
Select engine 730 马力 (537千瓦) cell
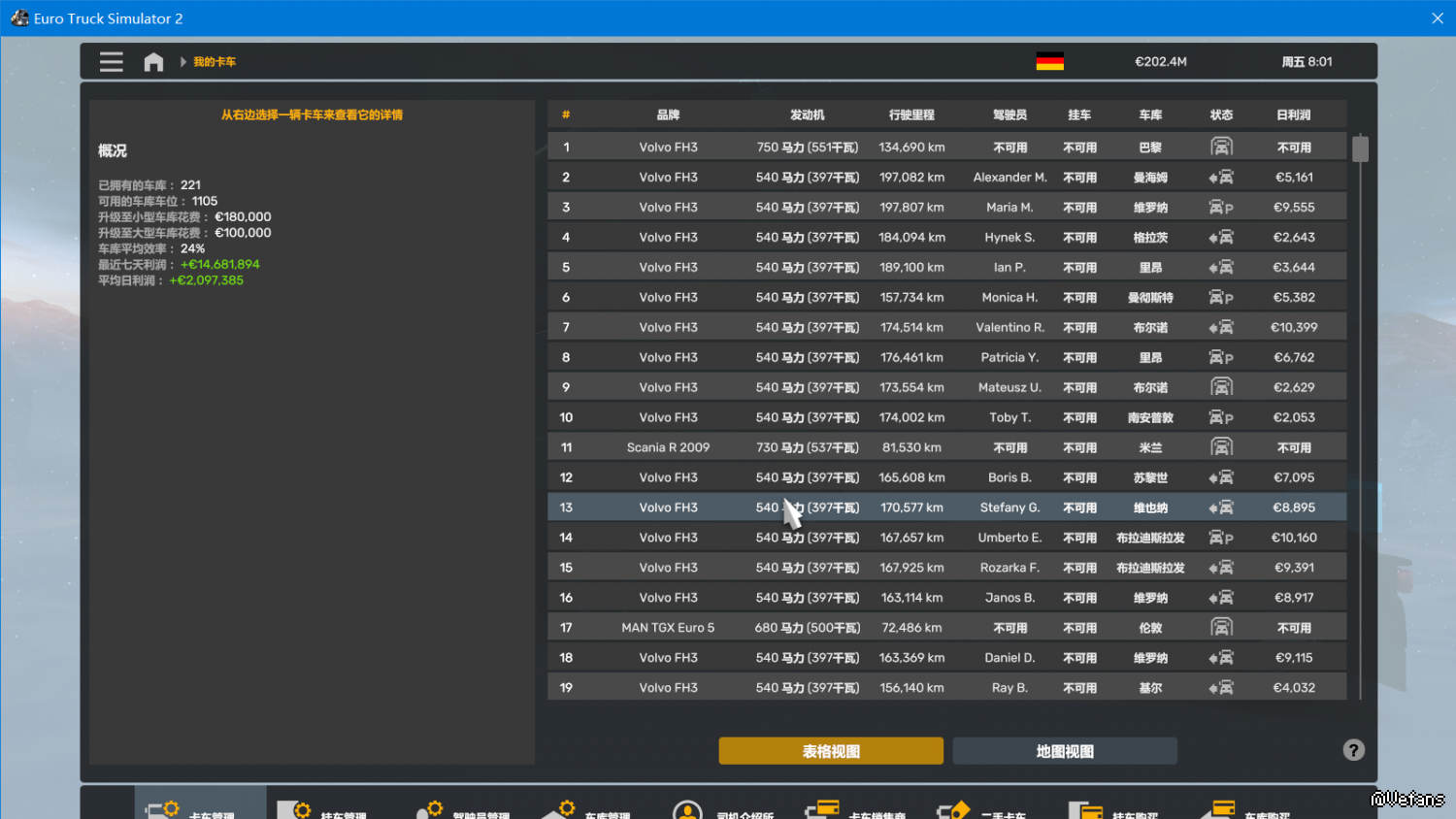(x=807, y=447)
